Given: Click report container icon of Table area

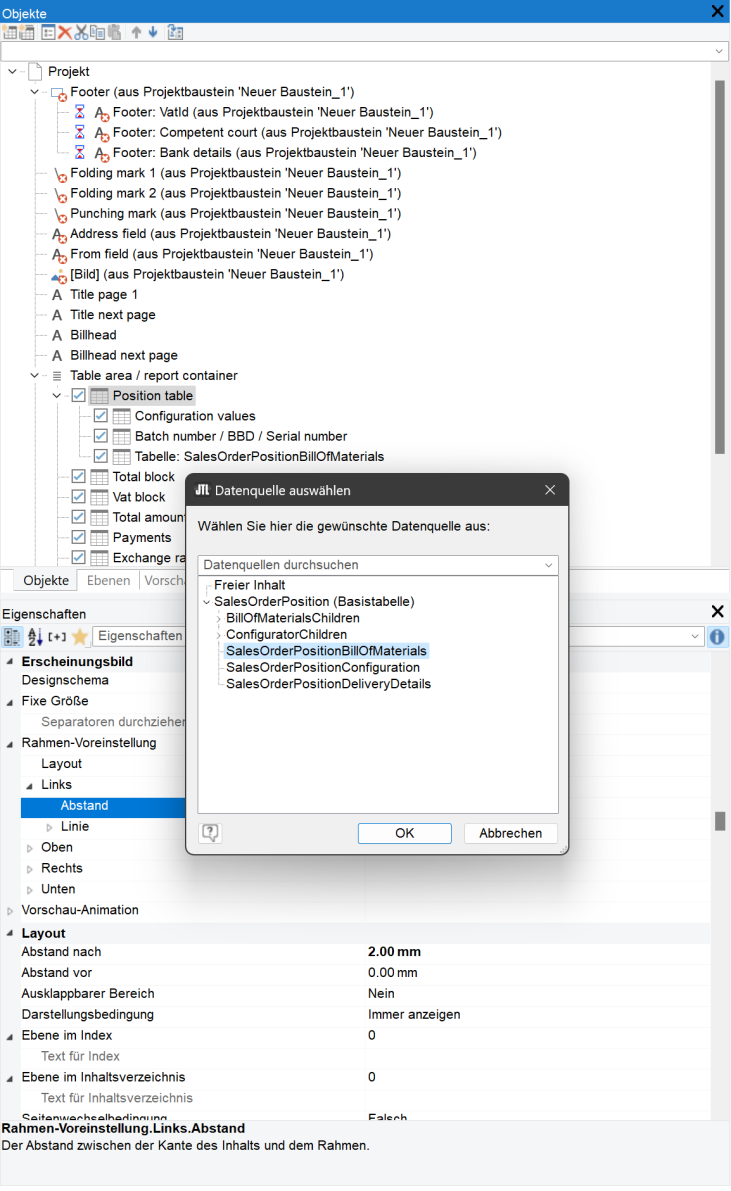Looking at the screenshot, I should tap(57, 376).
